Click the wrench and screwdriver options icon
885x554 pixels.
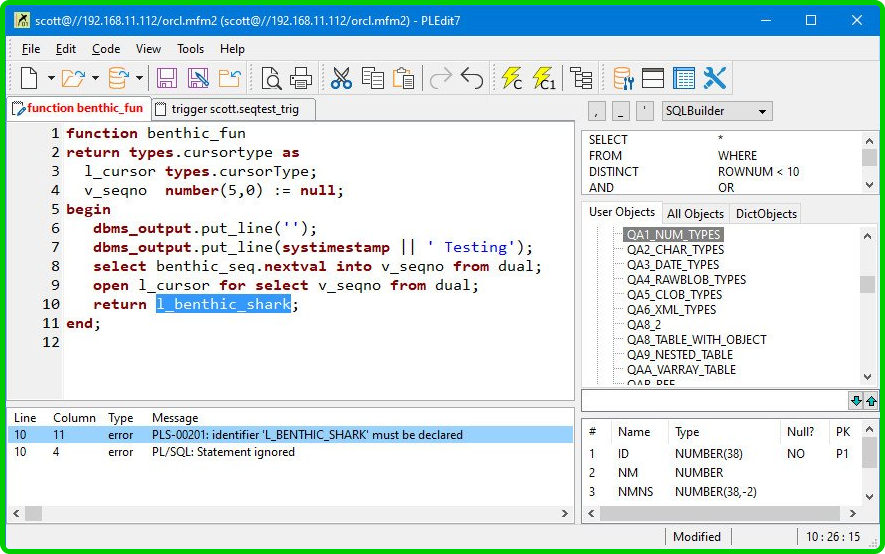coord(715,78)
